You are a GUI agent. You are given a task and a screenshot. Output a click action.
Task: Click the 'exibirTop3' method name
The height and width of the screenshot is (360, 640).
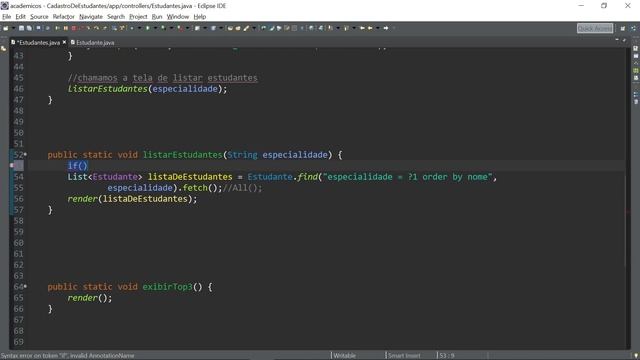(167, 287)
